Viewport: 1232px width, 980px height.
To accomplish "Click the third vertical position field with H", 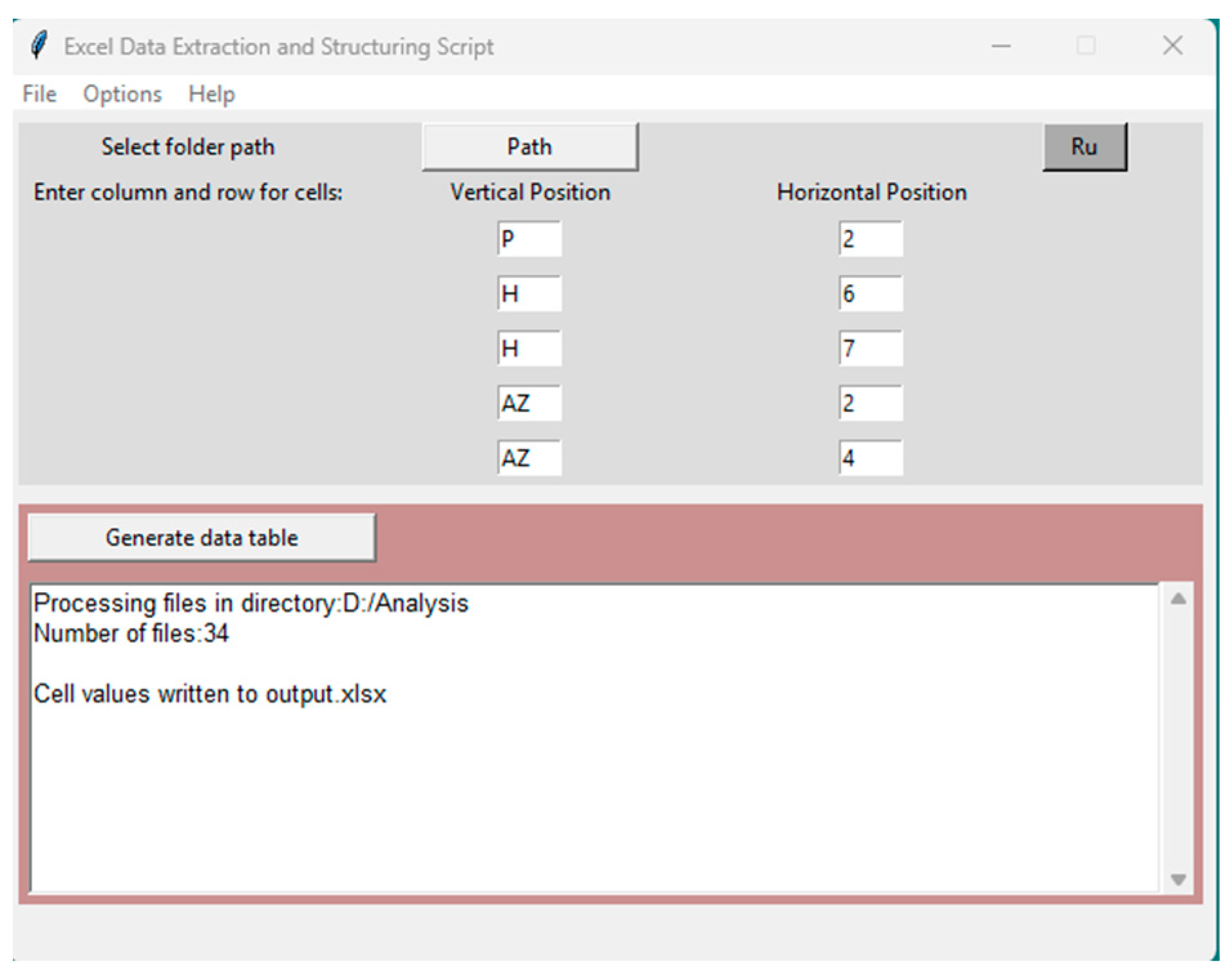I will click(x=529, y=349).
